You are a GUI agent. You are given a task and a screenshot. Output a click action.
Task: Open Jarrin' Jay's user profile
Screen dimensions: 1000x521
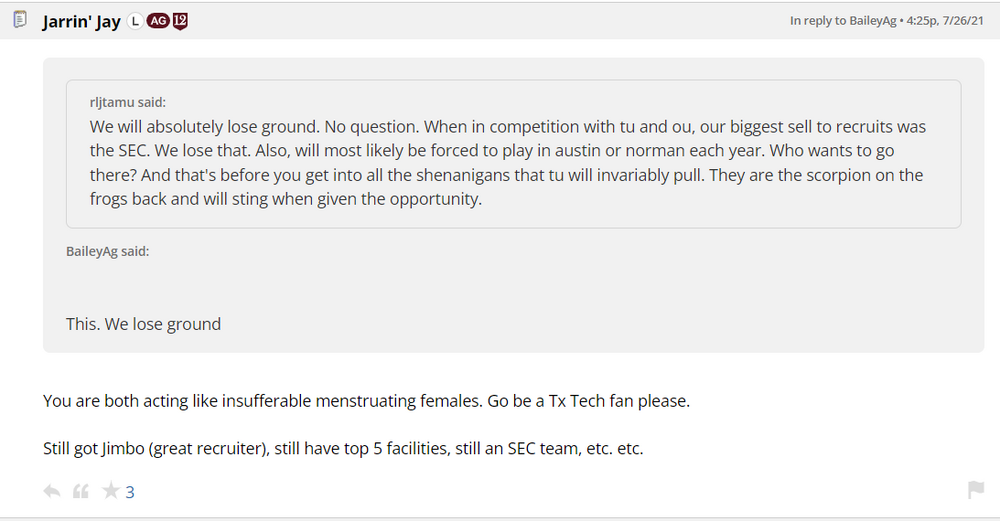pyautogui.click(x=81, y=21)
